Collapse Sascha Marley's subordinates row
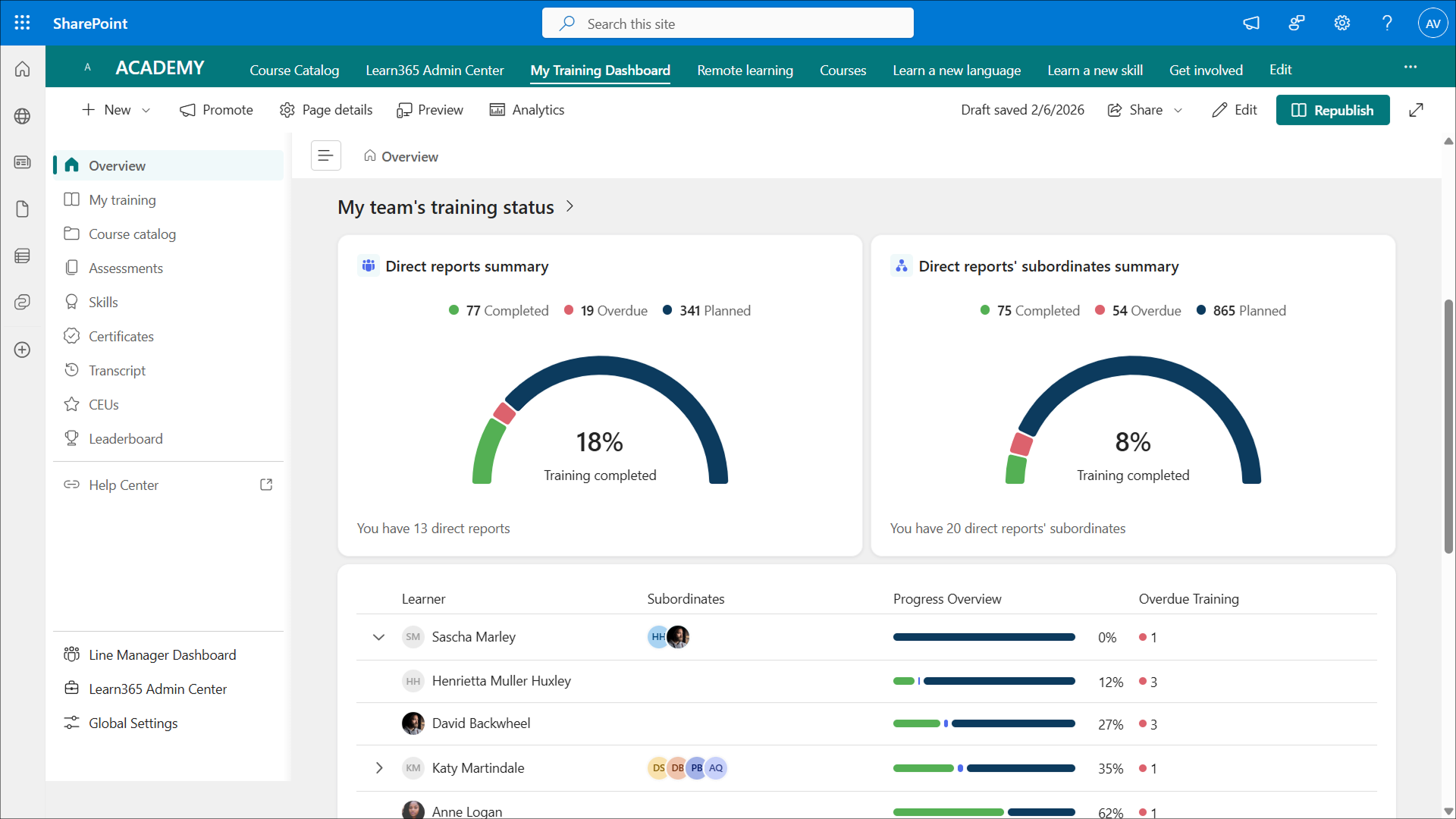The image size is (1456, 819). (x=378, y=637)
